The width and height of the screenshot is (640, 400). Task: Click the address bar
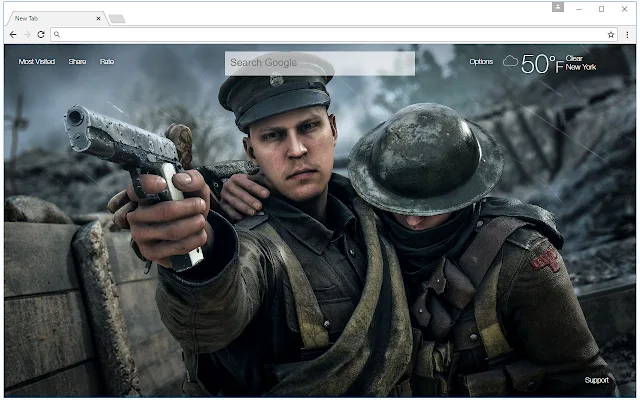(333, 35)
